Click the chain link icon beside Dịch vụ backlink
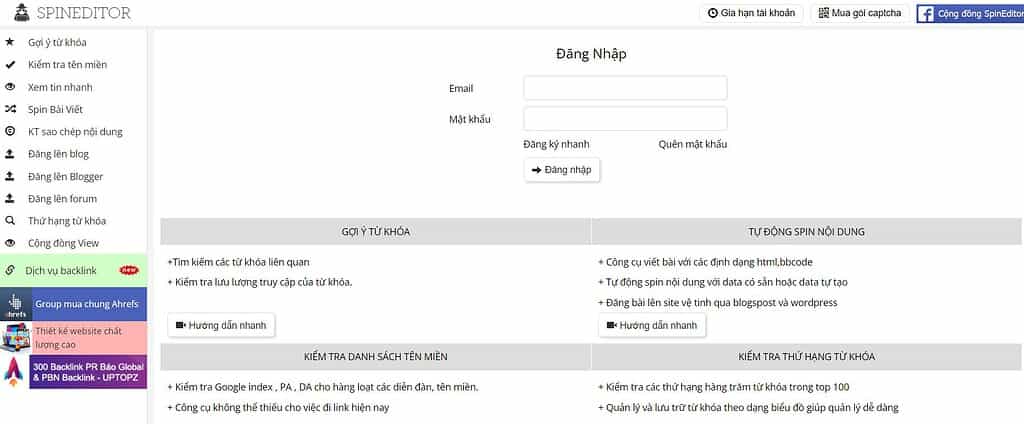Screen dimensions: 1024x424 (x=9, y=270)
